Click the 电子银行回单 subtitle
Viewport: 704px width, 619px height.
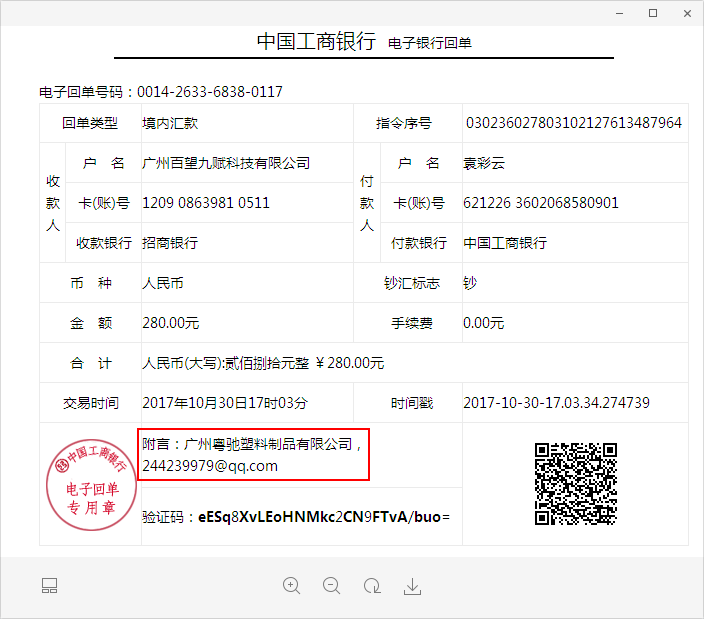430,43
